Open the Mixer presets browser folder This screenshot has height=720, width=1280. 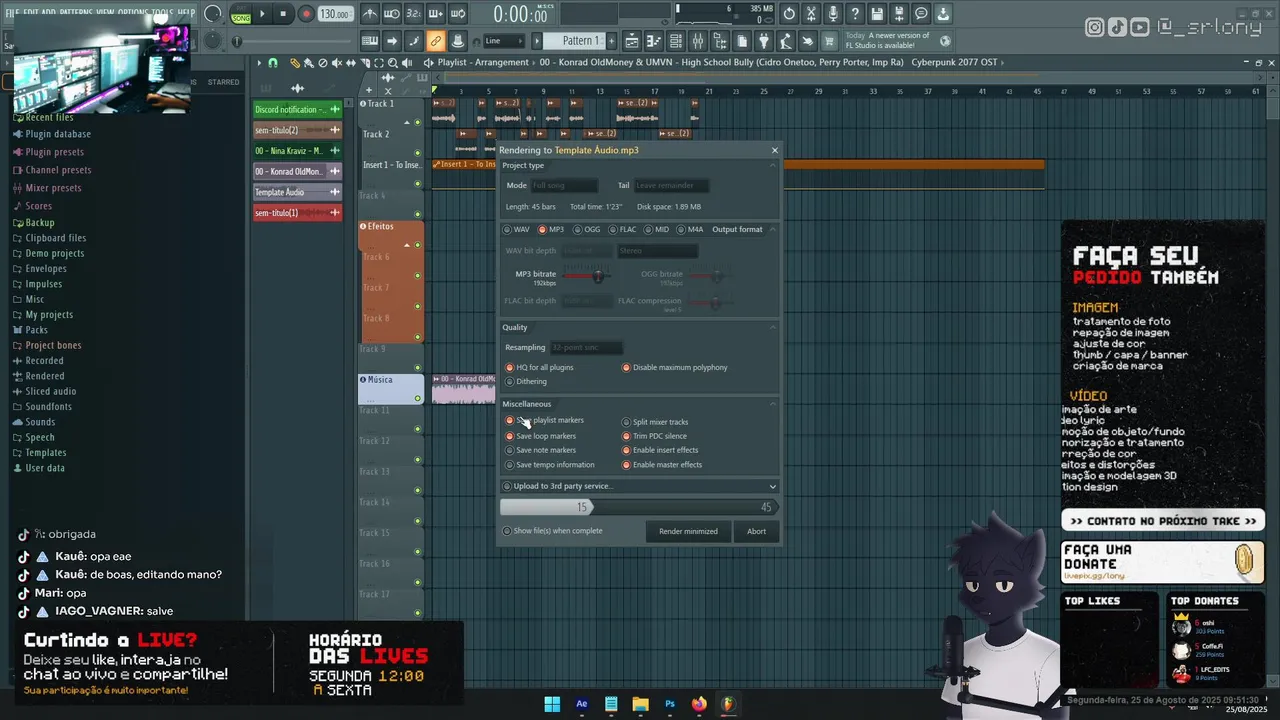click(x=53, y=188)
